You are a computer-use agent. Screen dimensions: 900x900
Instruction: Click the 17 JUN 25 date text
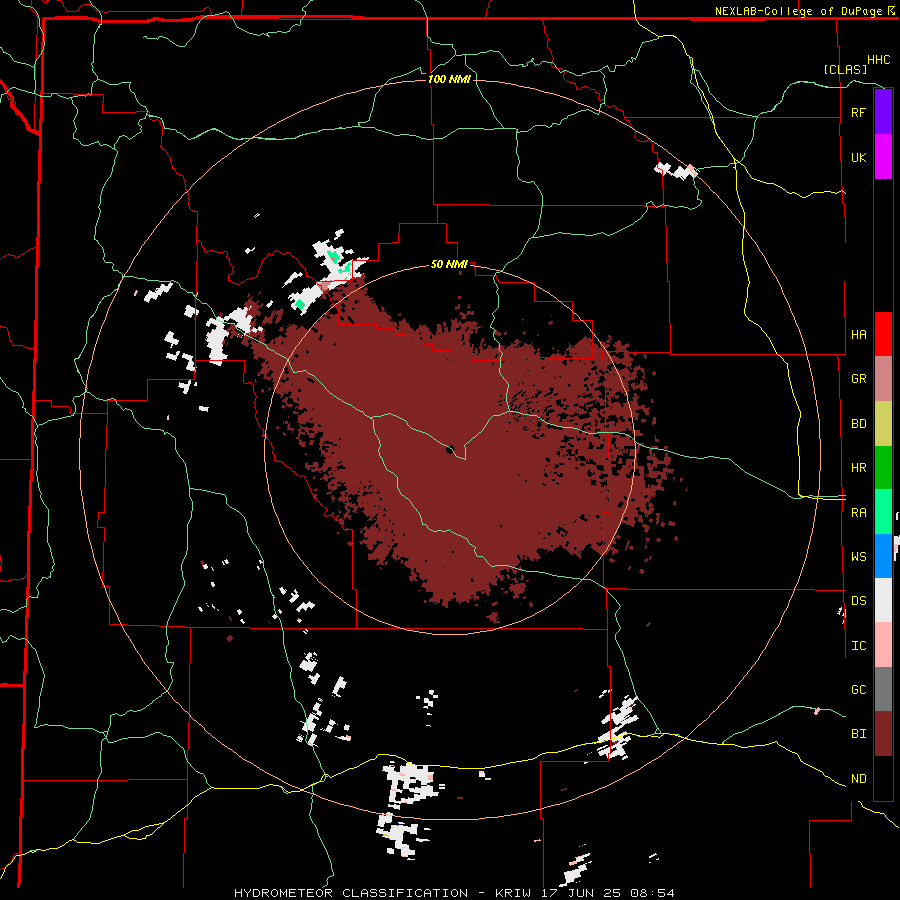(582, 893)
